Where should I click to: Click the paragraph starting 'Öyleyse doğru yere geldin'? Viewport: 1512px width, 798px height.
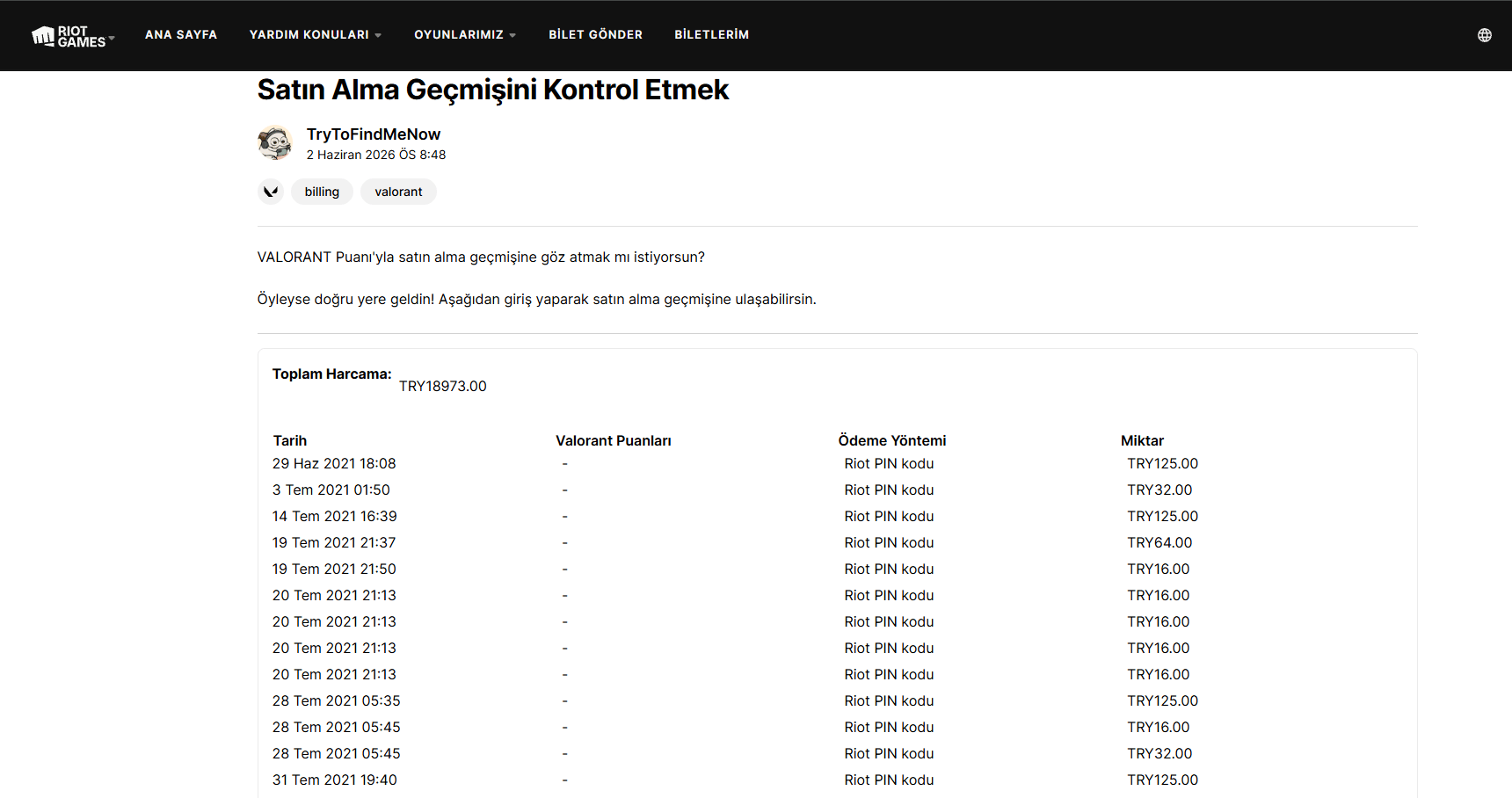(x=537, y=300)
